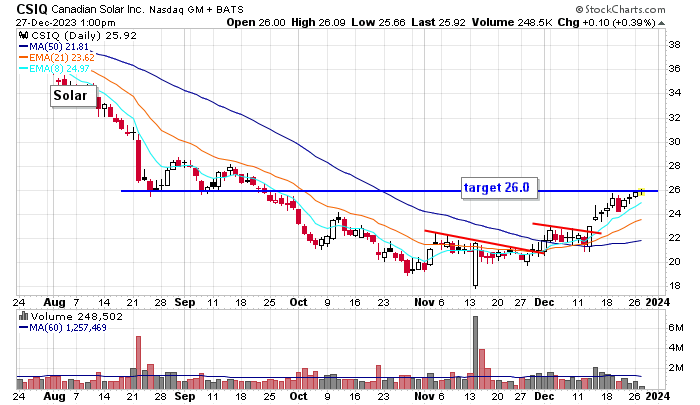Image resolution: width=700 pixels, height=405 pixels.
Task: Click the candlestick icon beside CSIQ (Daily)
Action: 23,35
